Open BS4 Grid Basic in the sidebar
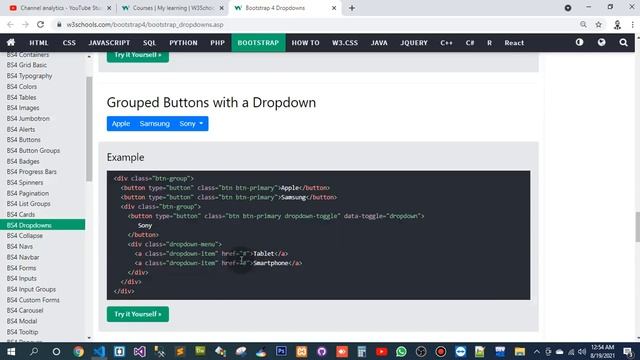640x360 pixels. click(x=27, y=65)
